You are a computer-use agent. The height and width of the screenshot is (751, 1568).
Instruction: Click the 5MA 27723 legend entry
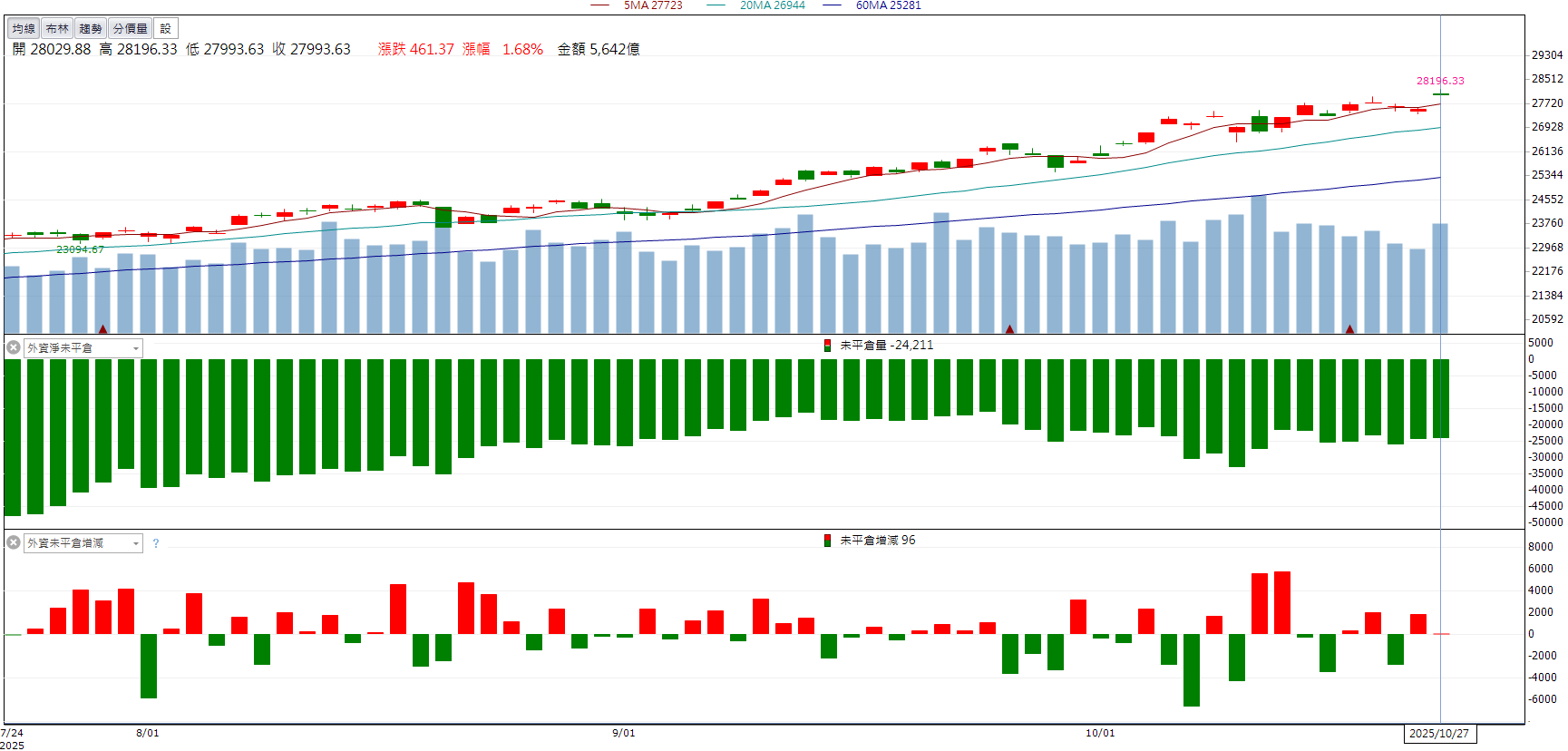coord(653,5)
